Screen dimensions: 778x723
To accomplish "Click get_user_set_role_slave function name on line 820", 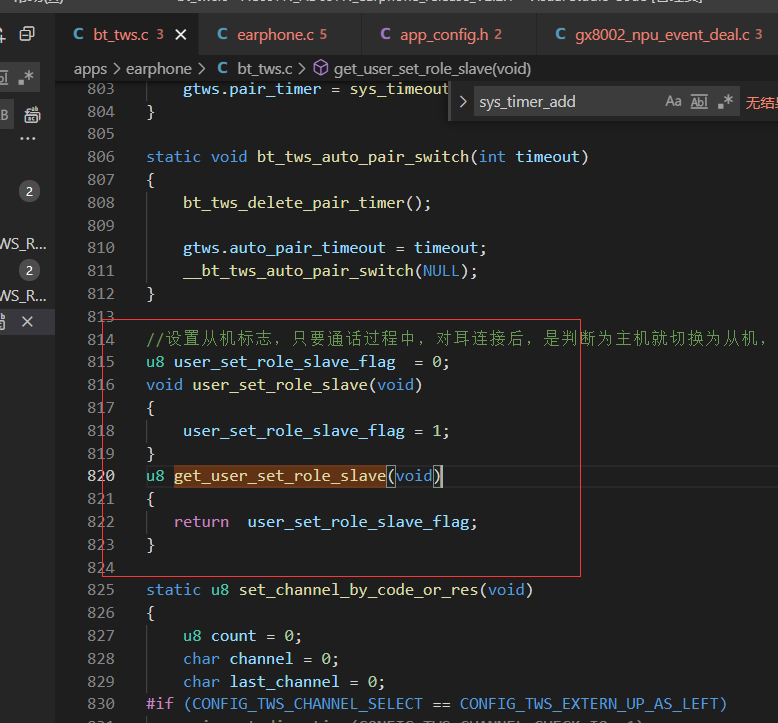I will 280,476.
